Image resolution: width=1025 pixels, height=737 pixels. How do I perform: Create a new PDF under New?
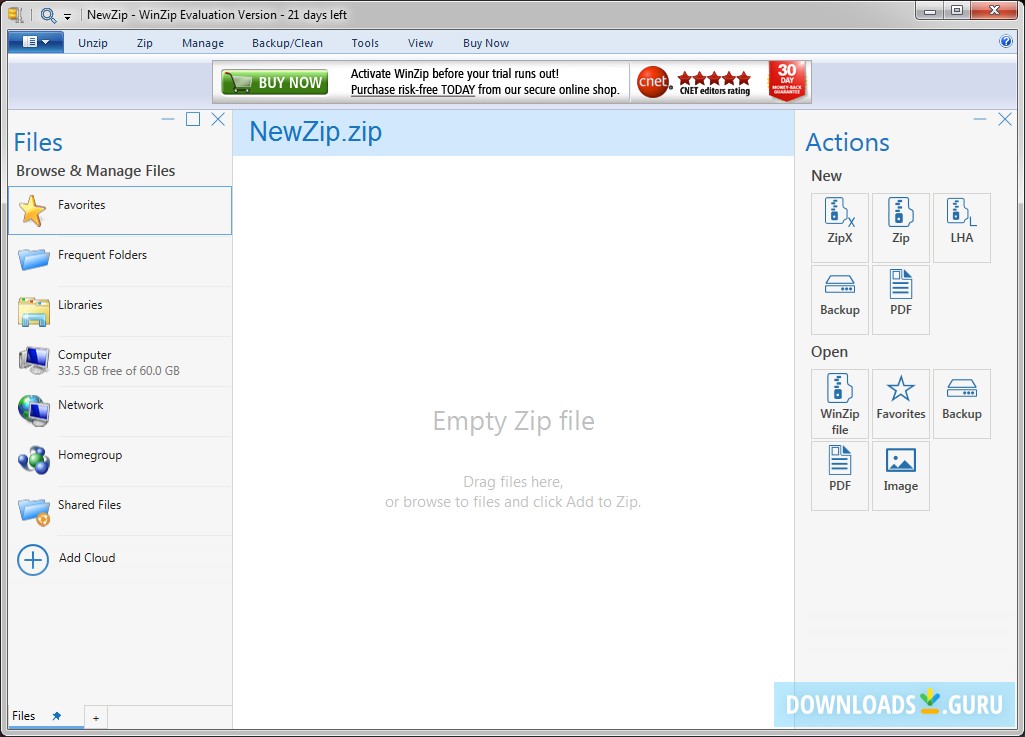(x=900, y=300)
